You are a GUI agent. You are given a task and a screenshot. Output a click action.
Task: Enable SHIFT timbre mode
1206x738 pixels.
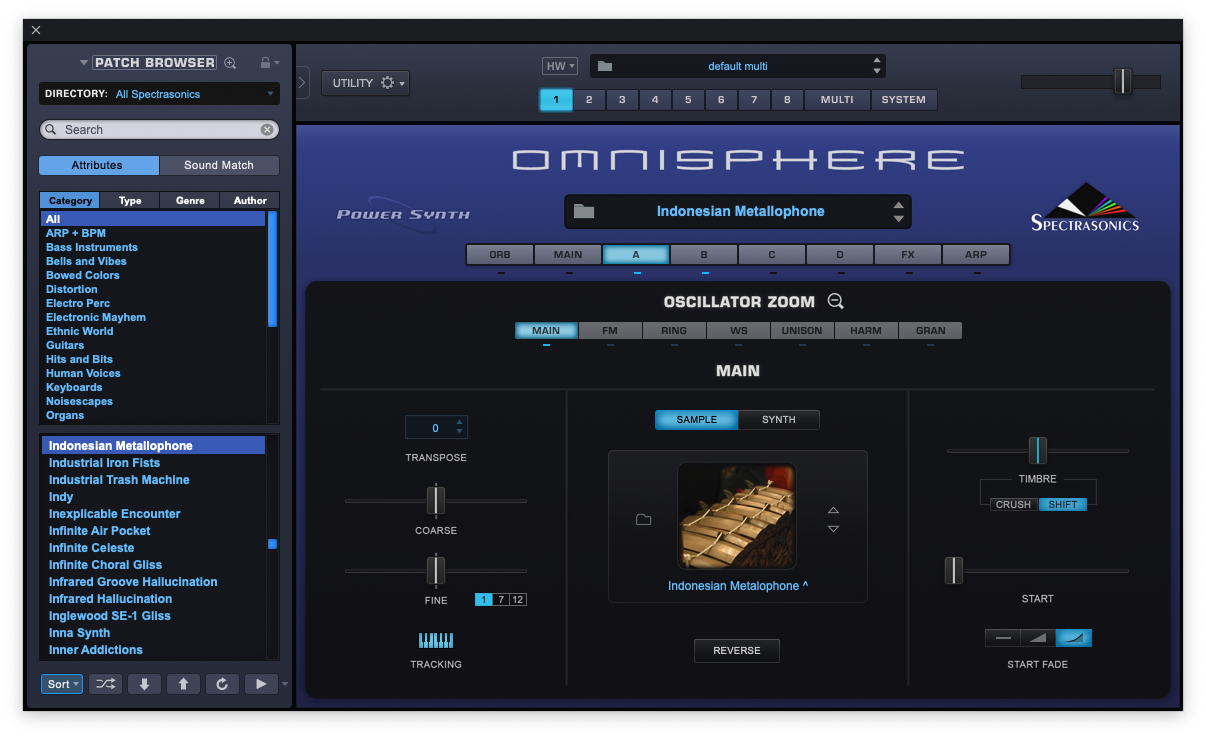(1063, 505)
